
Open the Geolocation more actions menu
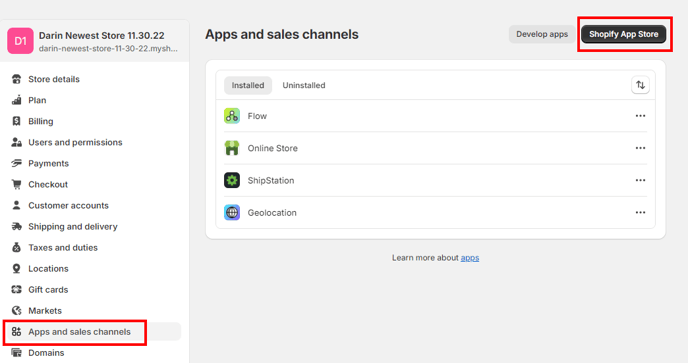coord(640,212)
